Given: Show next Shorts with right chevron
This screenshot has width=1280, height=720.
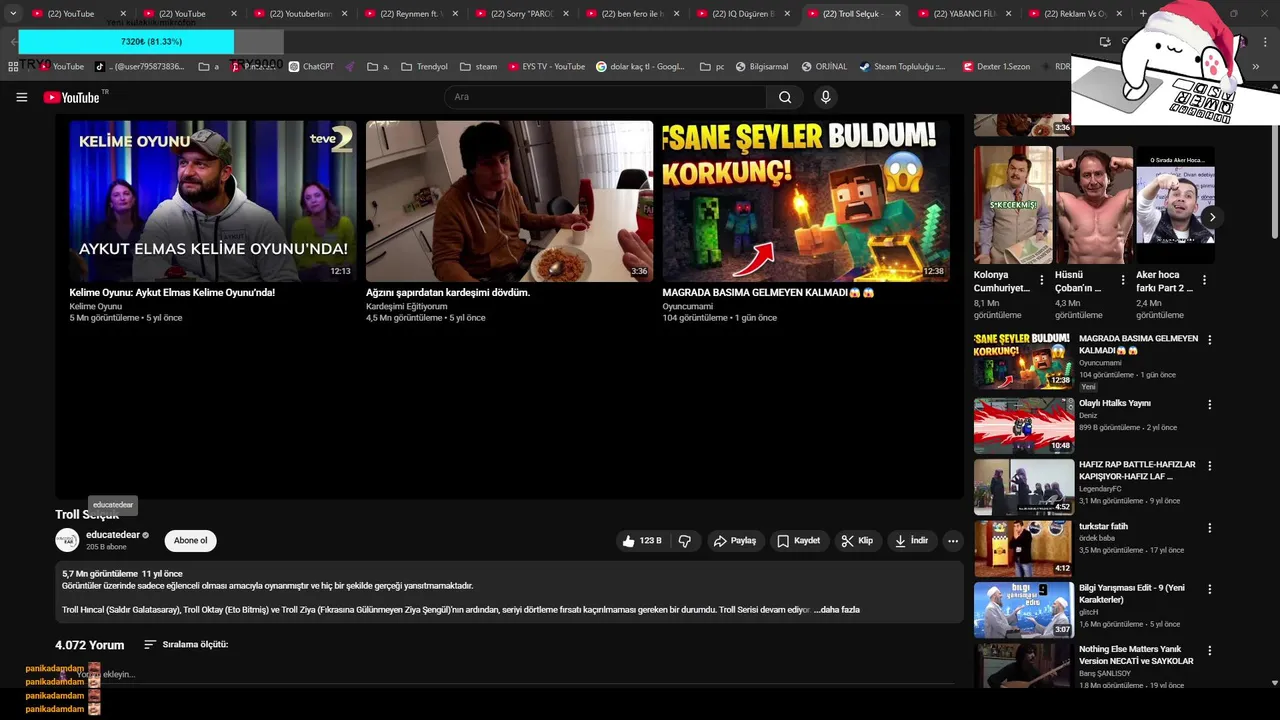Looking at the screenshot, I should tap(1212, 217).
